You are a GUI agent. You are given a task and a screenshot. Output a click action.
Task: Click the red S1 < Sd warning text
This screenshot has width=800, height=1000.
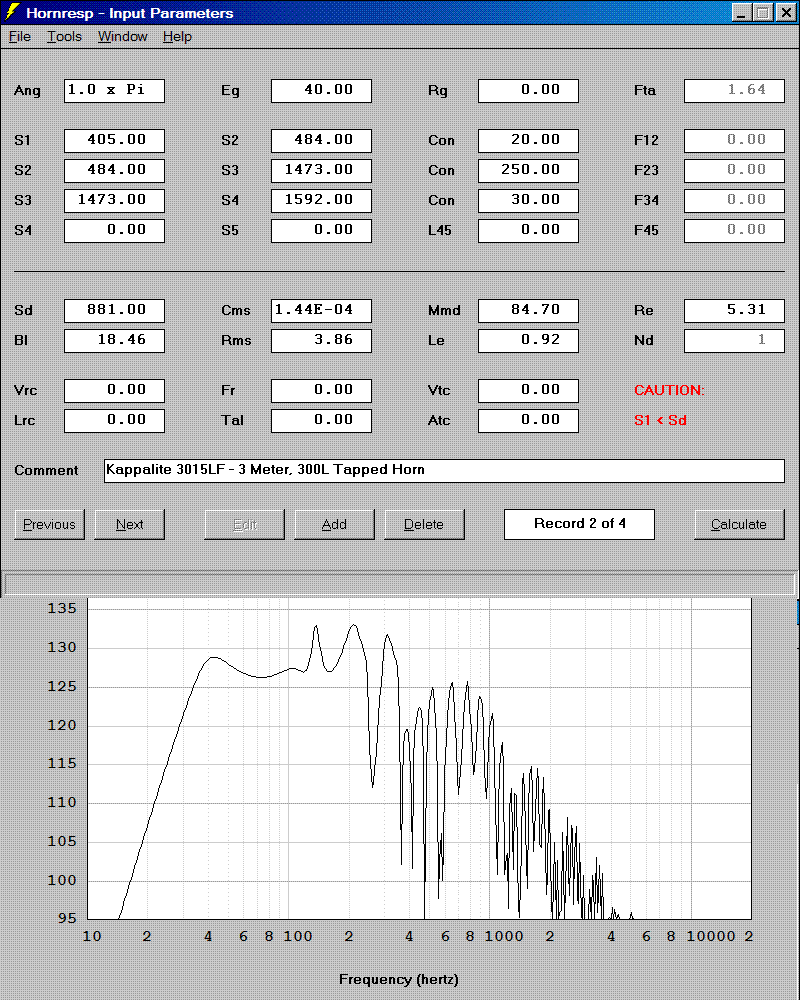coord(660,420)
